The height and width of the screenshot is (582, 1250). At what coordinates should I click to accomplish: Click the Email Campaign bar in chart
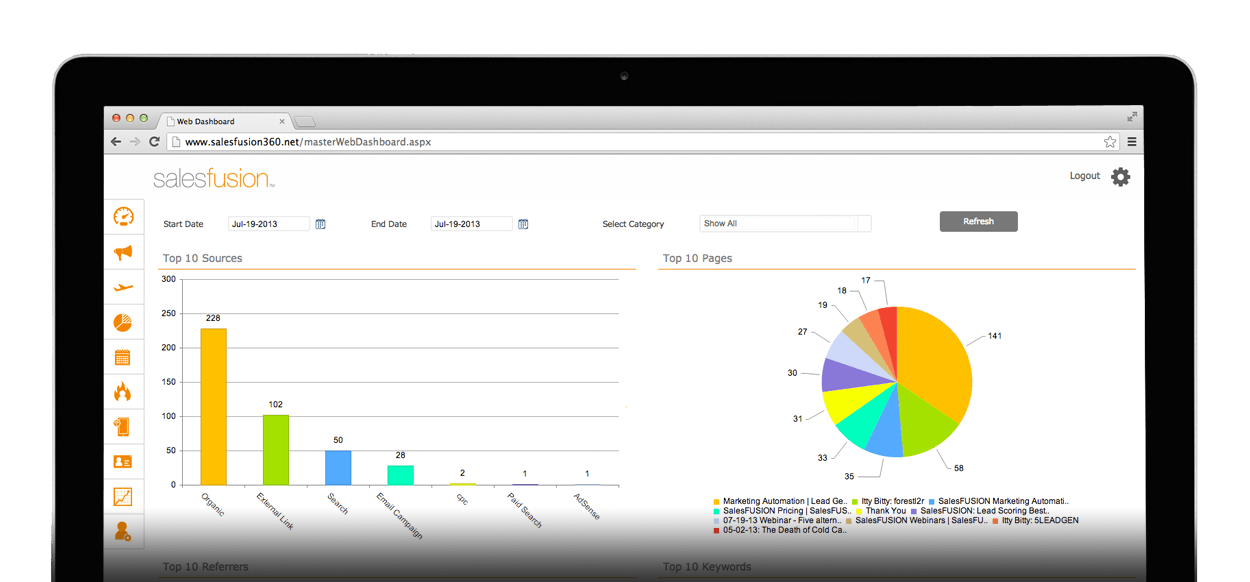[401, 475]
